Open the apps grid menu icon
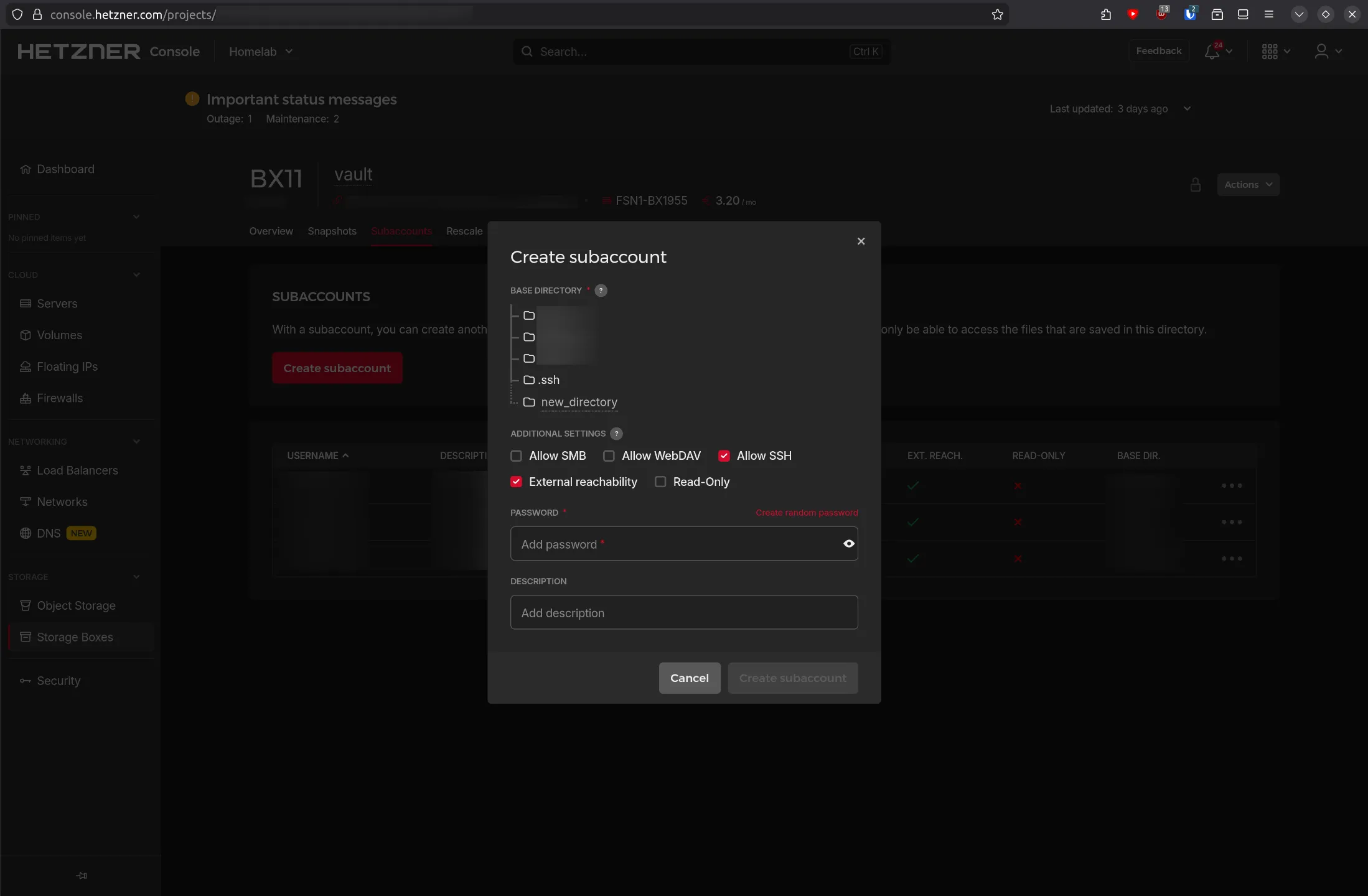This screenshot has height=896, width=1368. coord(1270,52)
